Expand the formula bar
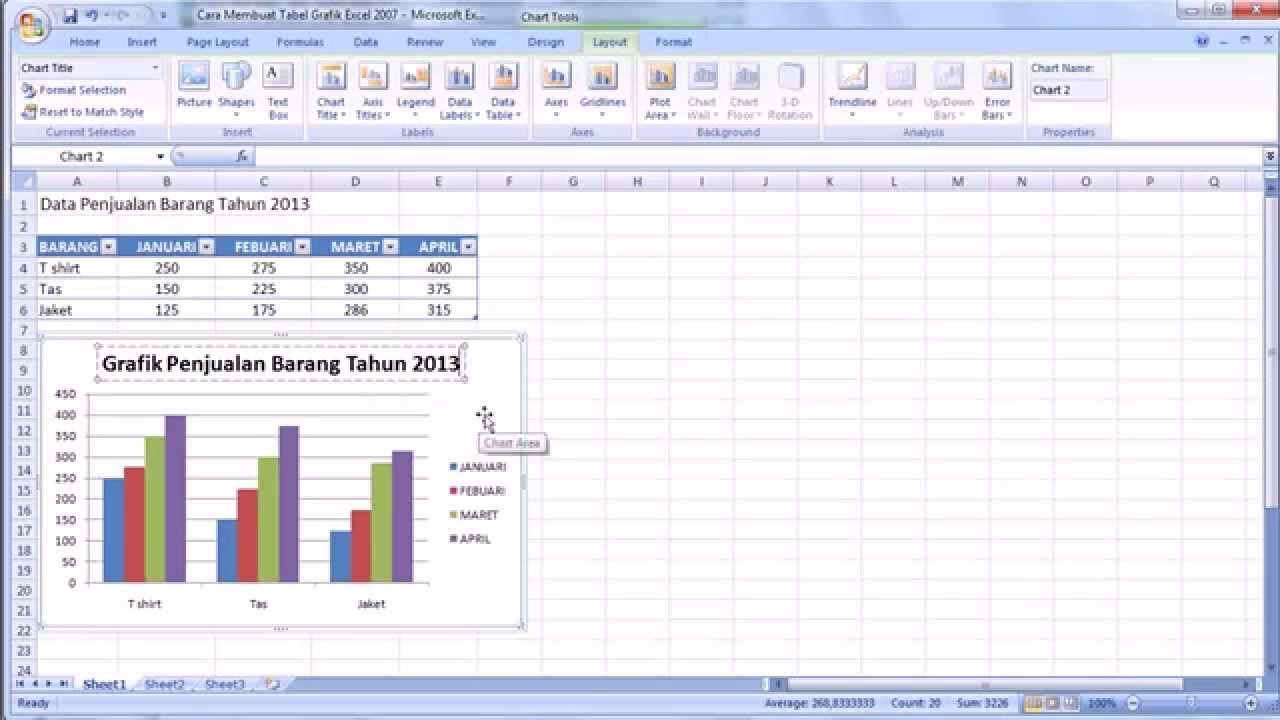 [1270, 157]
